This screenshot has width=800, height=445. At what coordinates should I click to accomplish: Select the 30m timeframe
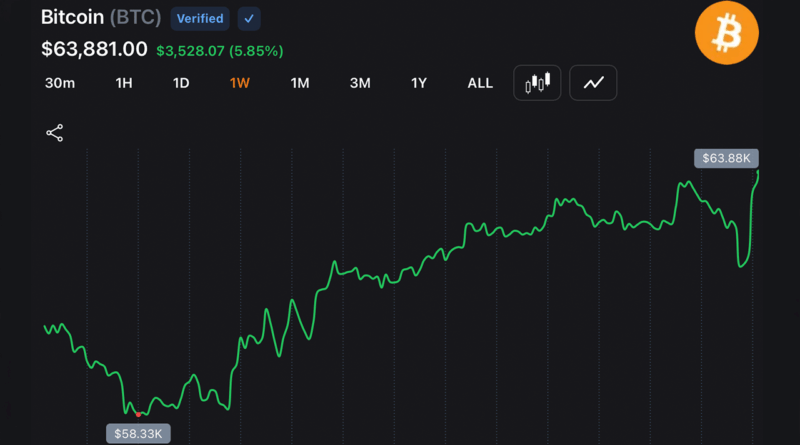click(60, 83)
